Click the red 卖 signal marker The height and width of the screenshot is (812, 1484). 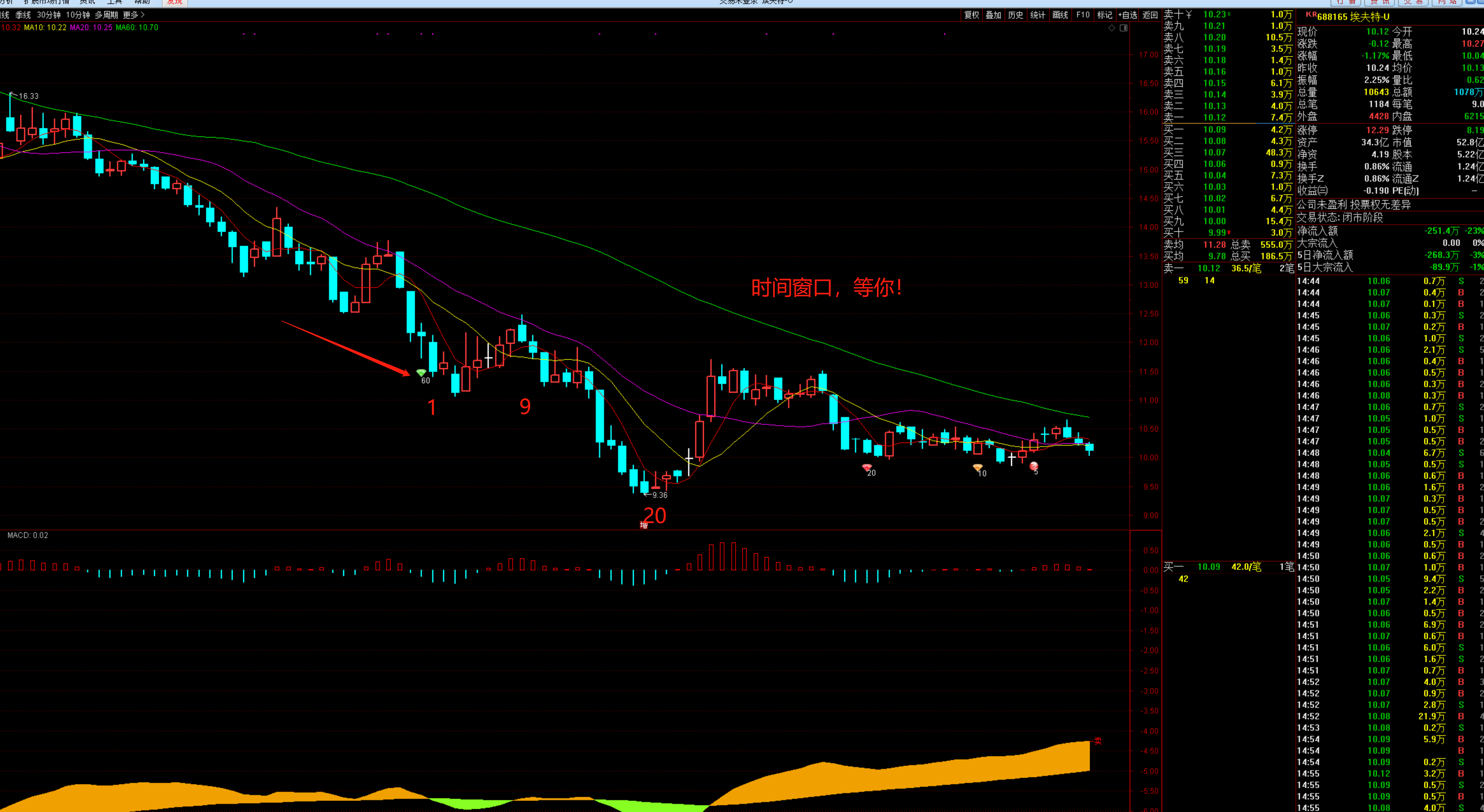coord(1097,741)
